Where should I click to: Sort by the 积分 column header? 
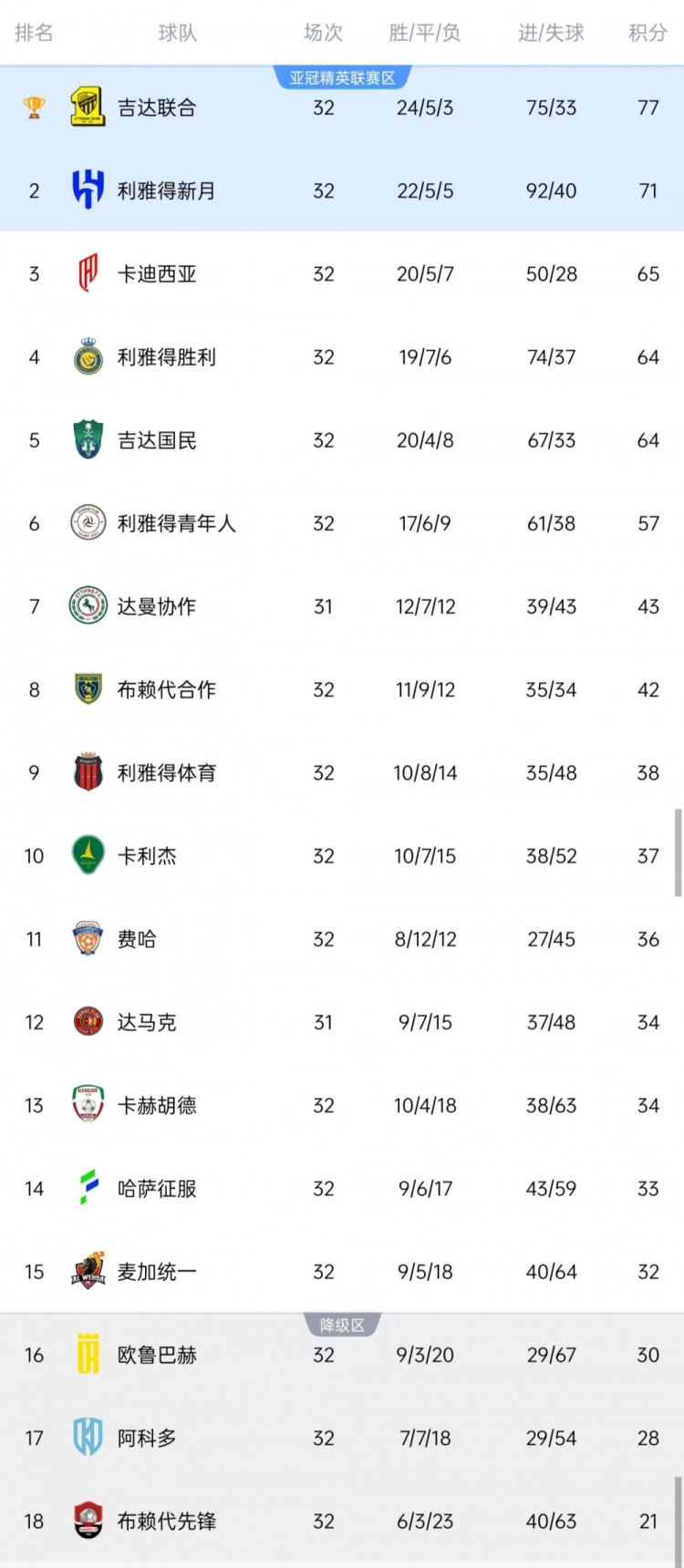point(647,34)
